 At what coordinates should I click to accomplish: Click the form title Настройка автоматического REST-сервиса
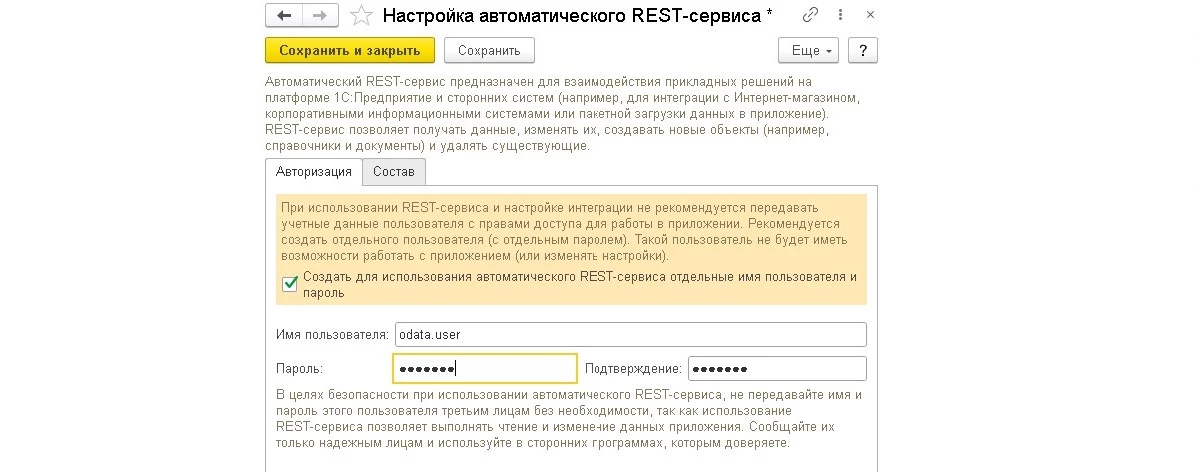[578, 16]
